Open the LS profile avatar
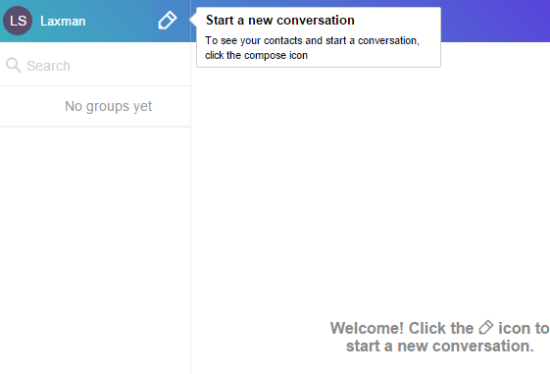The width and height of the screenshot is (550, 374). pyautogui.click(x=18, y=21)
